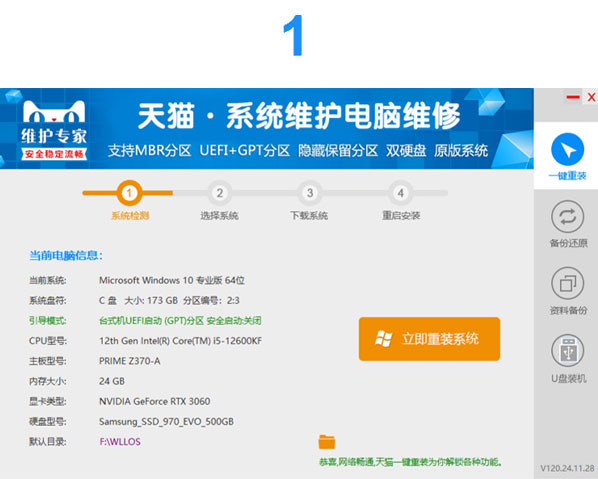Click the 天猫·系统维护电脑维修 banner title
598x479 pixels.
pyautogui.click(x=299, y=116)
